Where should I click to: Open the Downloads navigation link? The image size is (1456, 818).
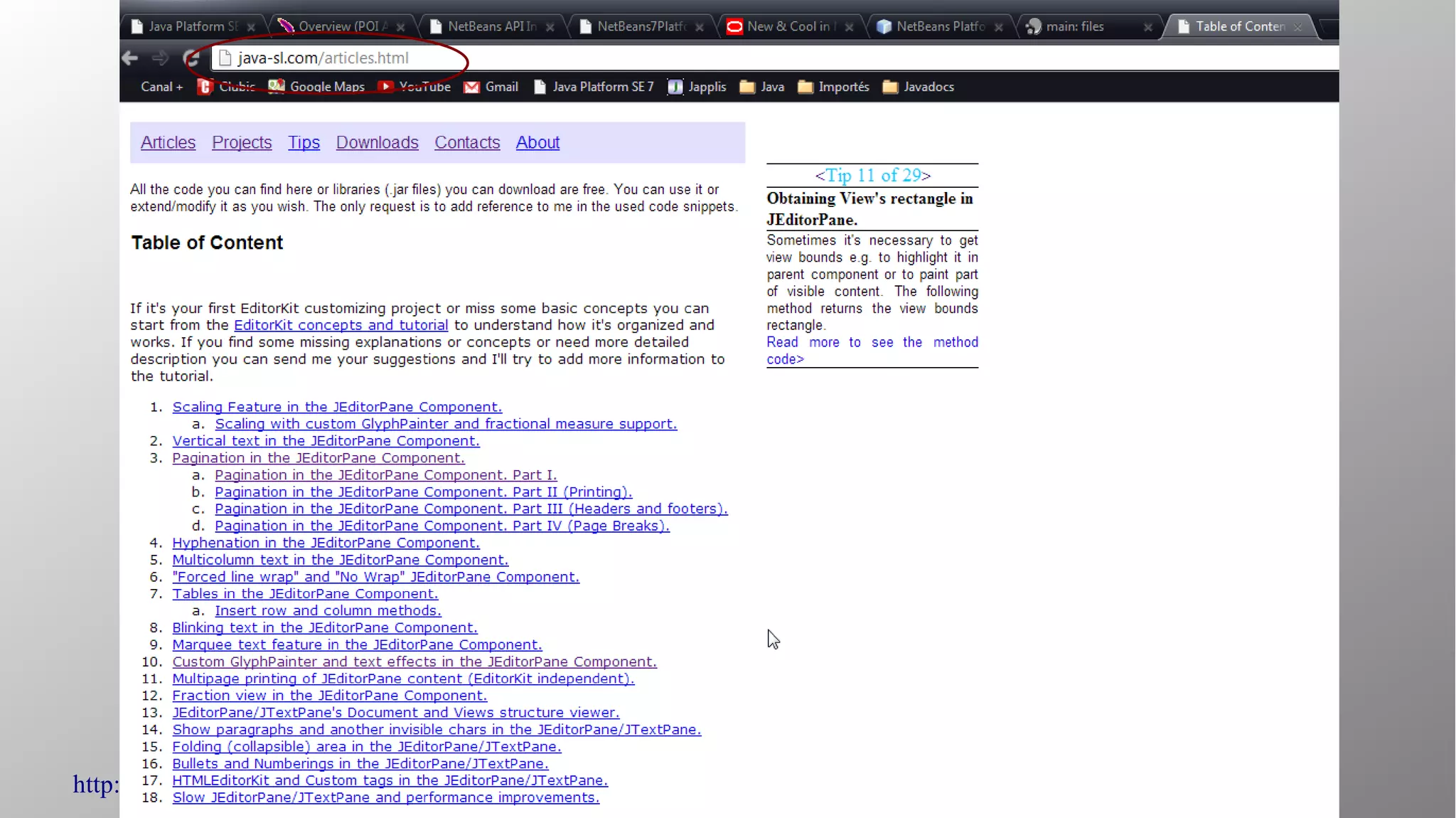pyautogui.click(x=377, y=142)
